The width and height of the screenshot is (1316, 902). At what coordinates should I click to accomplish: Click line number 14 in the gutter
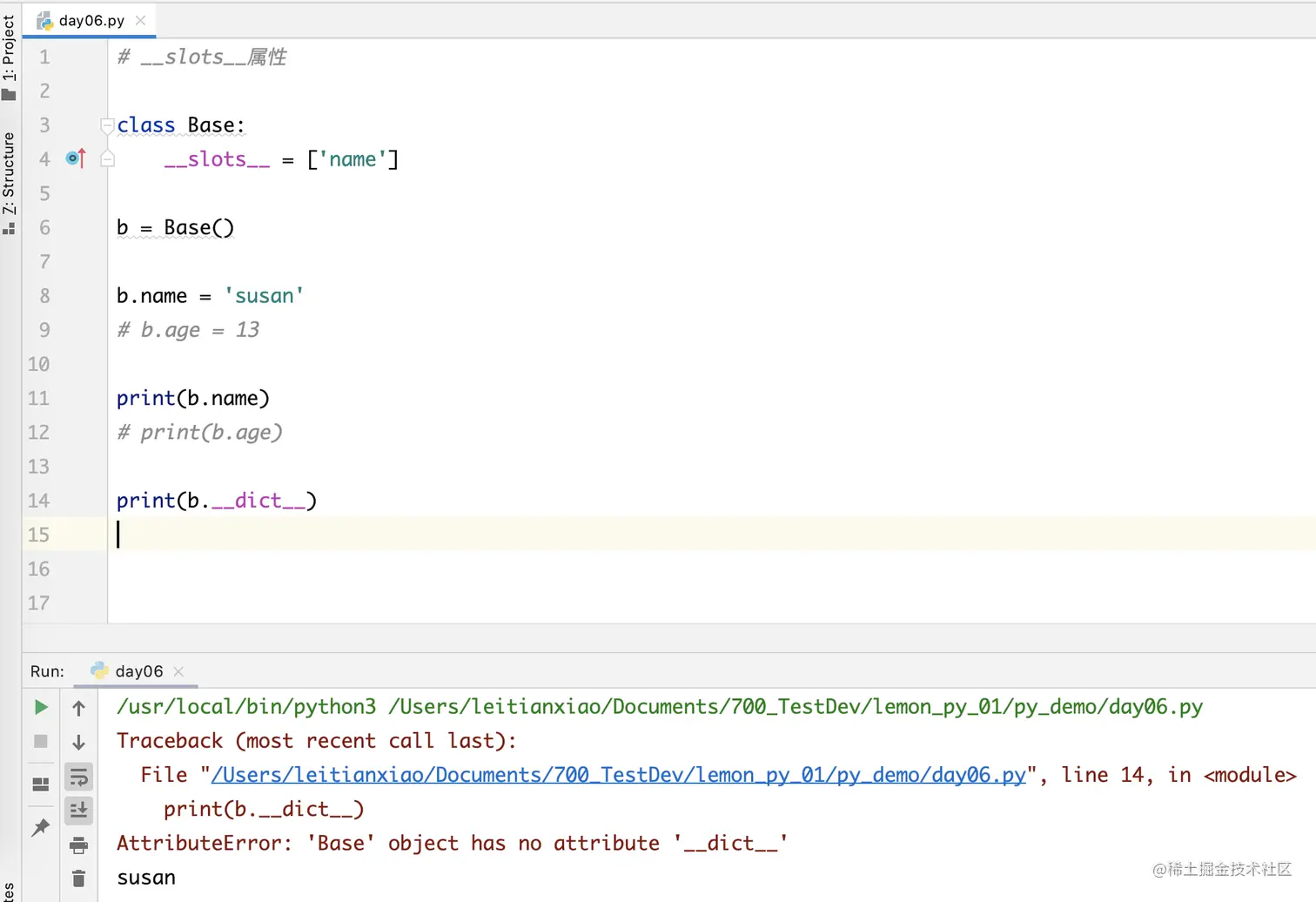pyautogui.click(x=38, y=501)
